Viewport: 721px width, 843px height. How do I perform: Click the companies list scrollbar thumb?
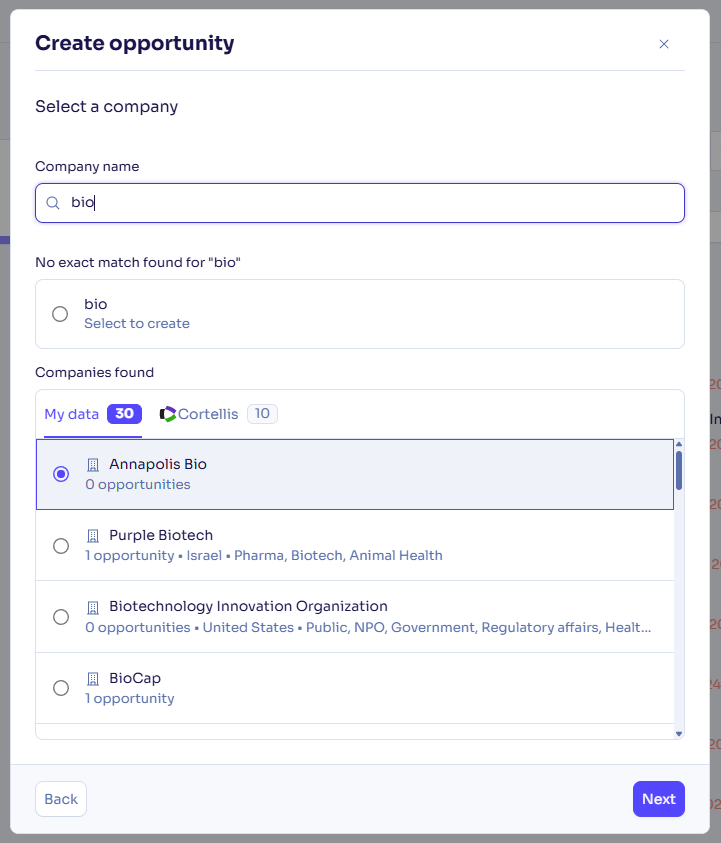pyautogui.click(x=679, y=470)
